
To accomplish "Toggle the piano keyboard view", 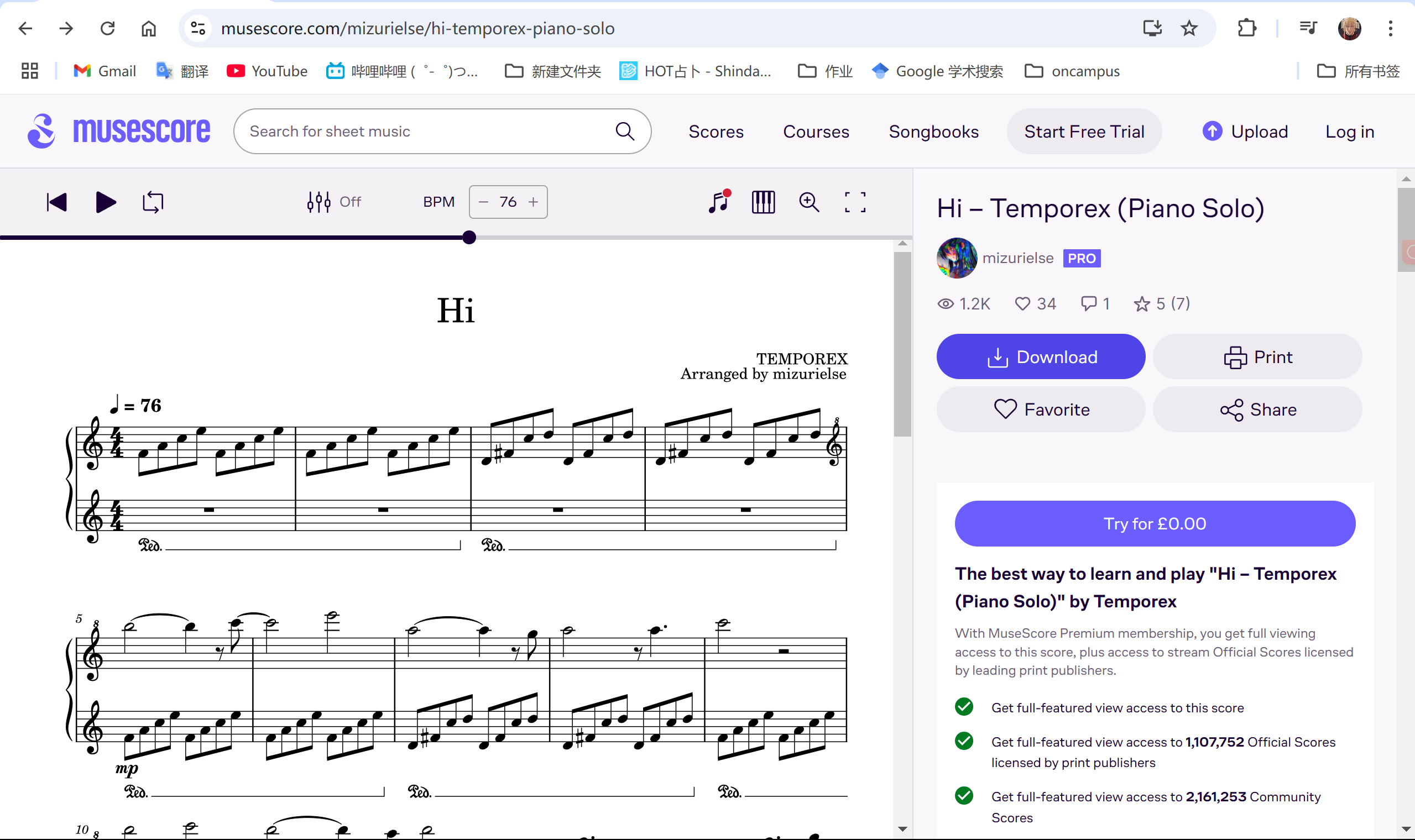I will (x=763, y=202).
